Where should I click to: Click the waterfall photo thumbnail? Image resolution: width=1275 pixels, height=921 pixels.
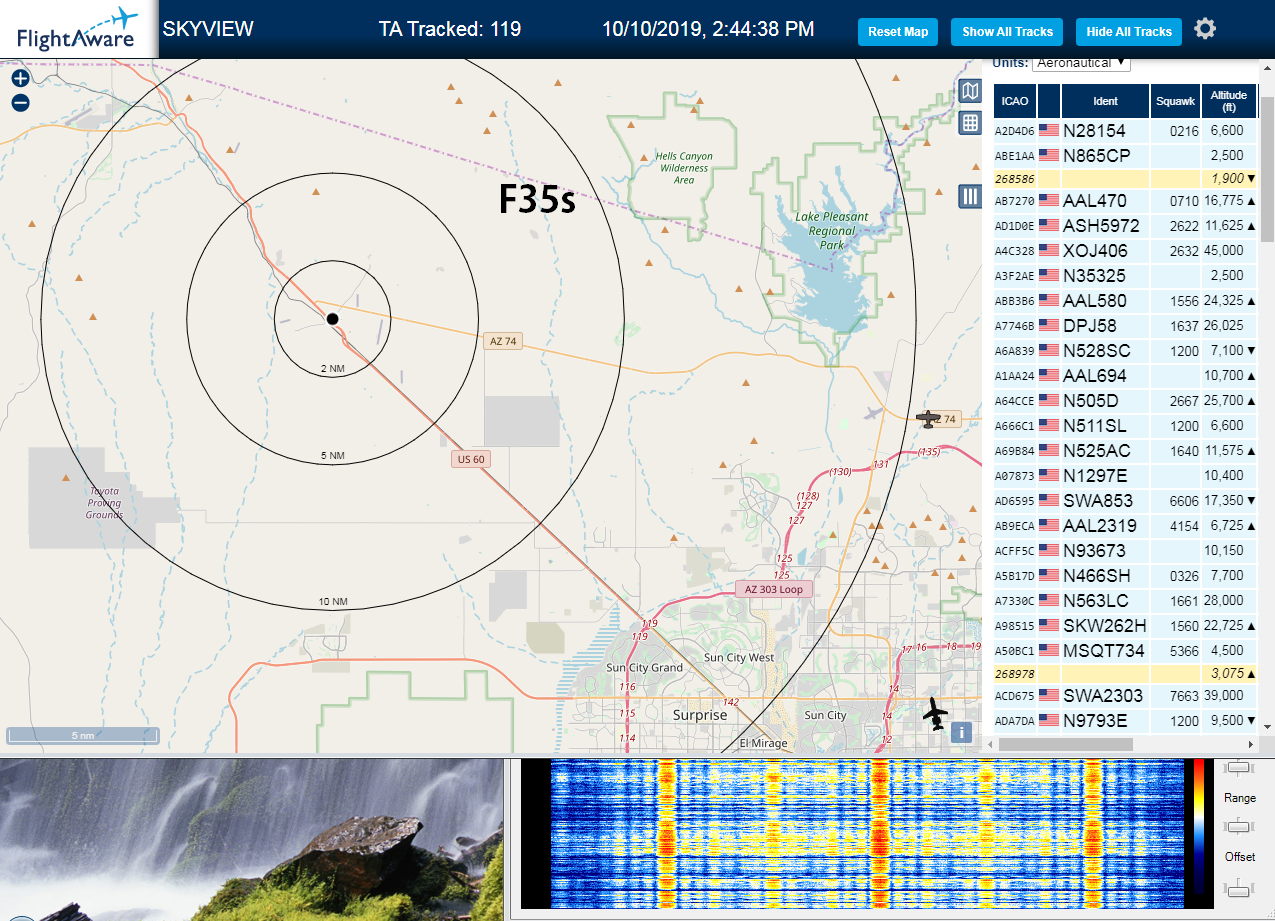tap(251, 840)
